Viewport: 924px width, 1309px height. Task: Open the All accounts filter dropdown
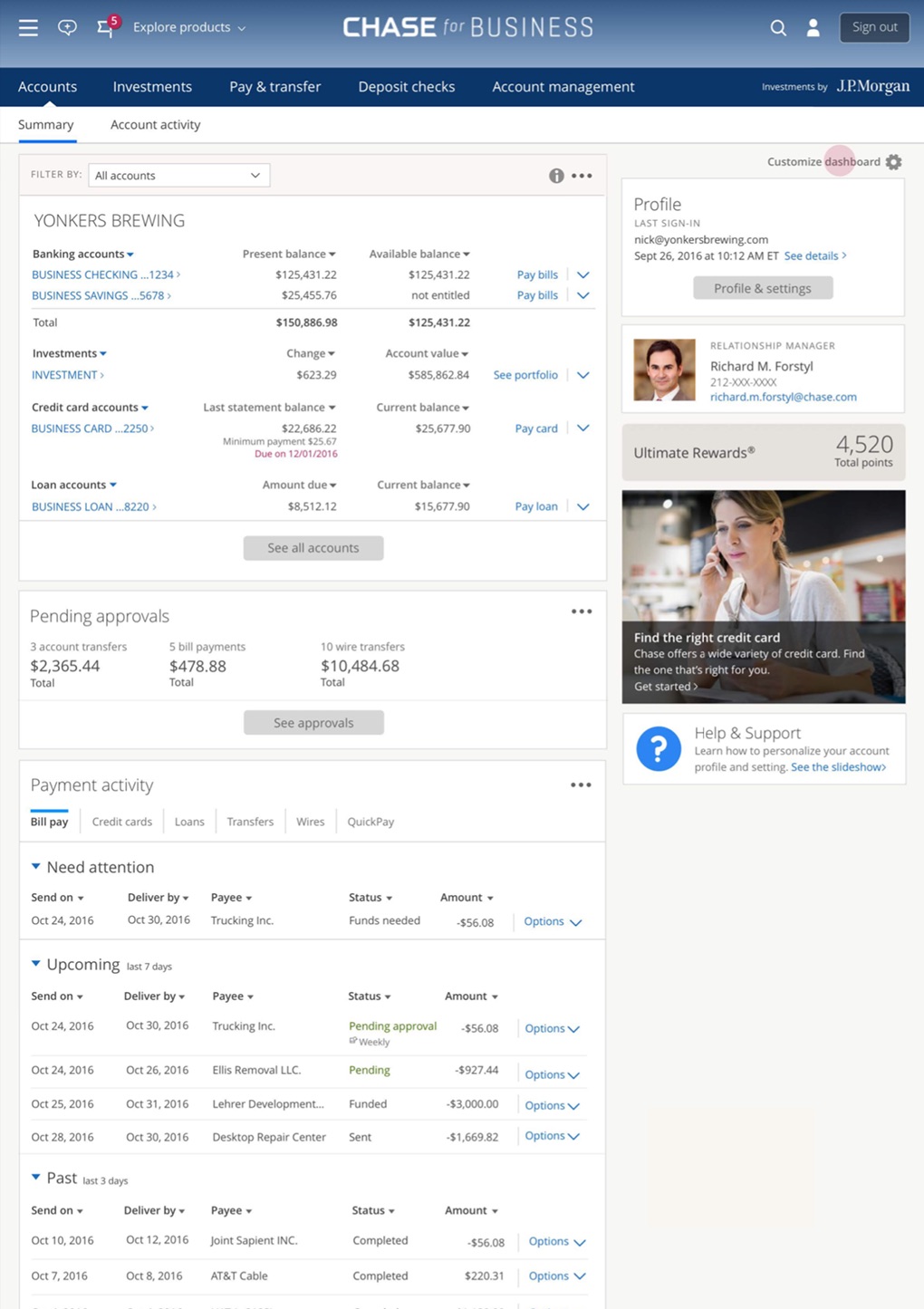point(178,176)
